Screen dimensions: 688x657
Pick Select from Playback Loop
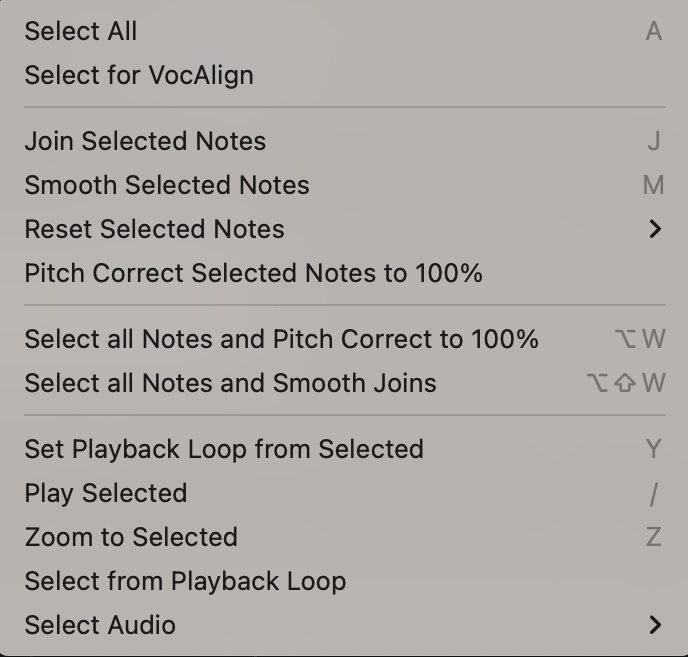[185, 581]
